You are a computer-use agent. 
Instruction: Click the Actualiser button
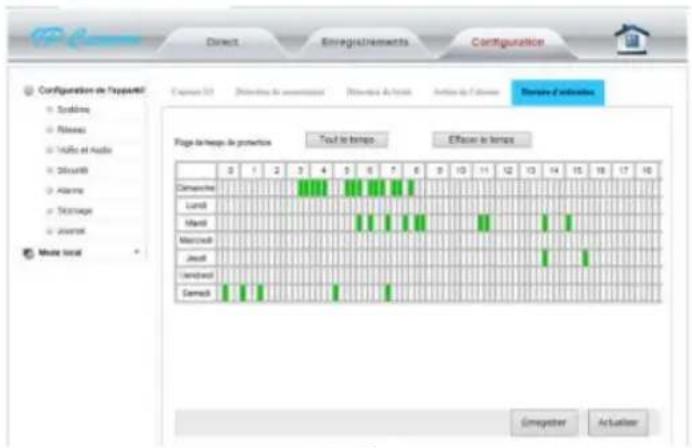click(618, 422)
